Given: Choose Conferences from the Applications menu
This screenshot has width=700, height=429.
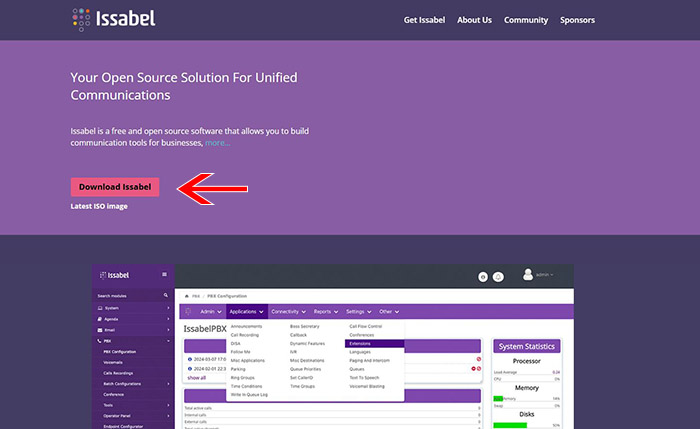Looking at the screenshot, I should pyautogui.click(x=362, y=335).
